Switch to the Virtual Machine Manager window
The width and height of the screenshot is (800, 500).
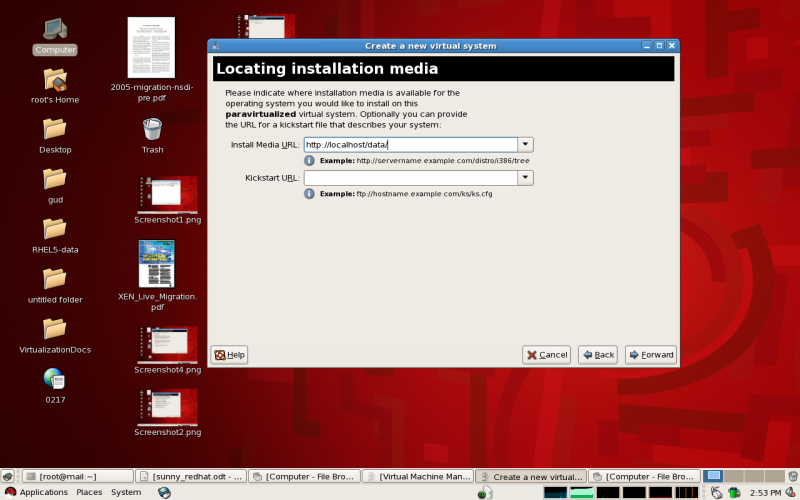(x=418, y=477)
